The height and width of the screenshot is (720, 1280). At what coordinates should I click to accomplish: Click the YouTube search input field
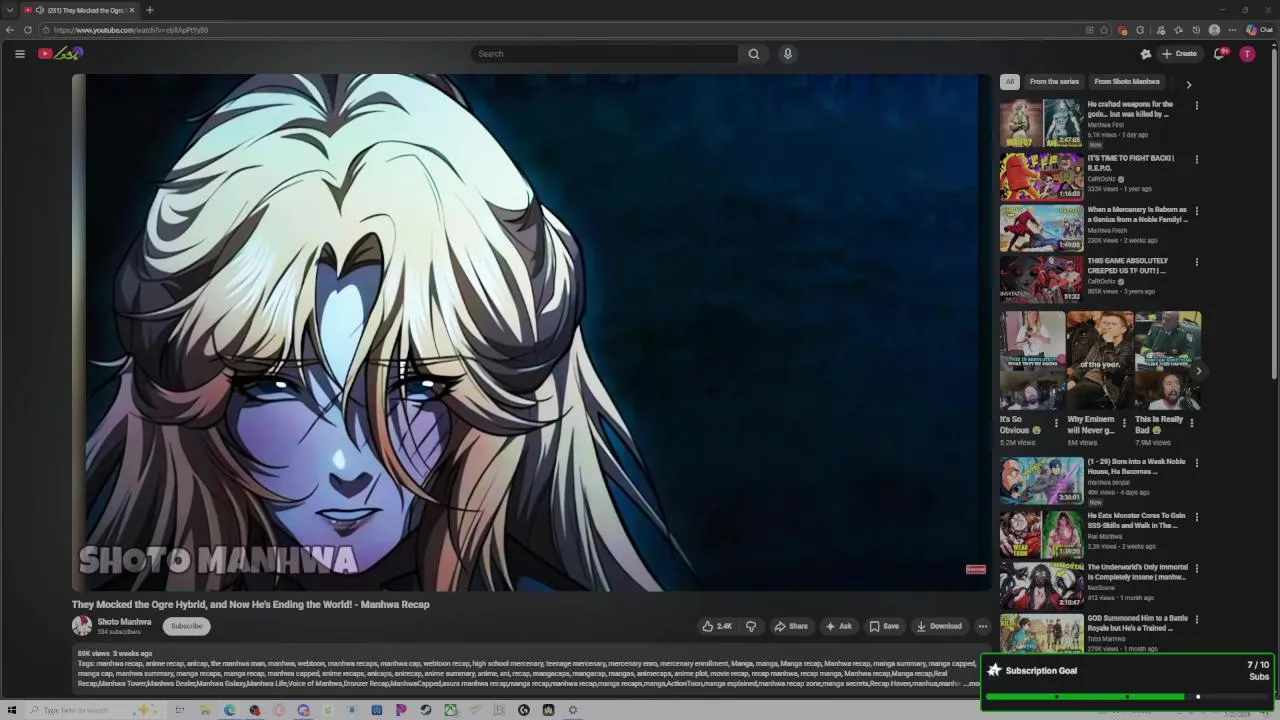click(x=605, y=54)
